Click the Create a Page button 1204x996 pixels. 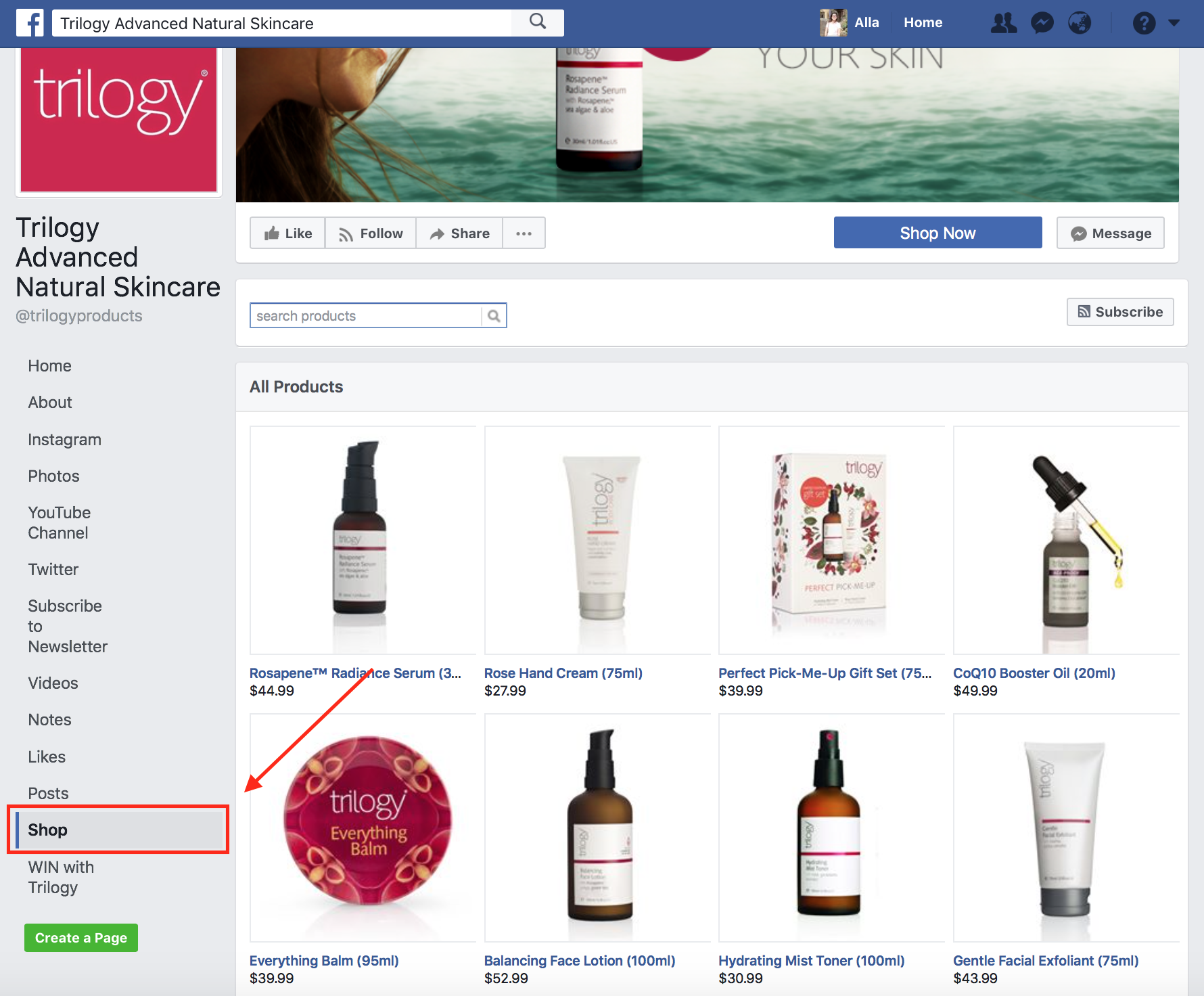[81, 938]
